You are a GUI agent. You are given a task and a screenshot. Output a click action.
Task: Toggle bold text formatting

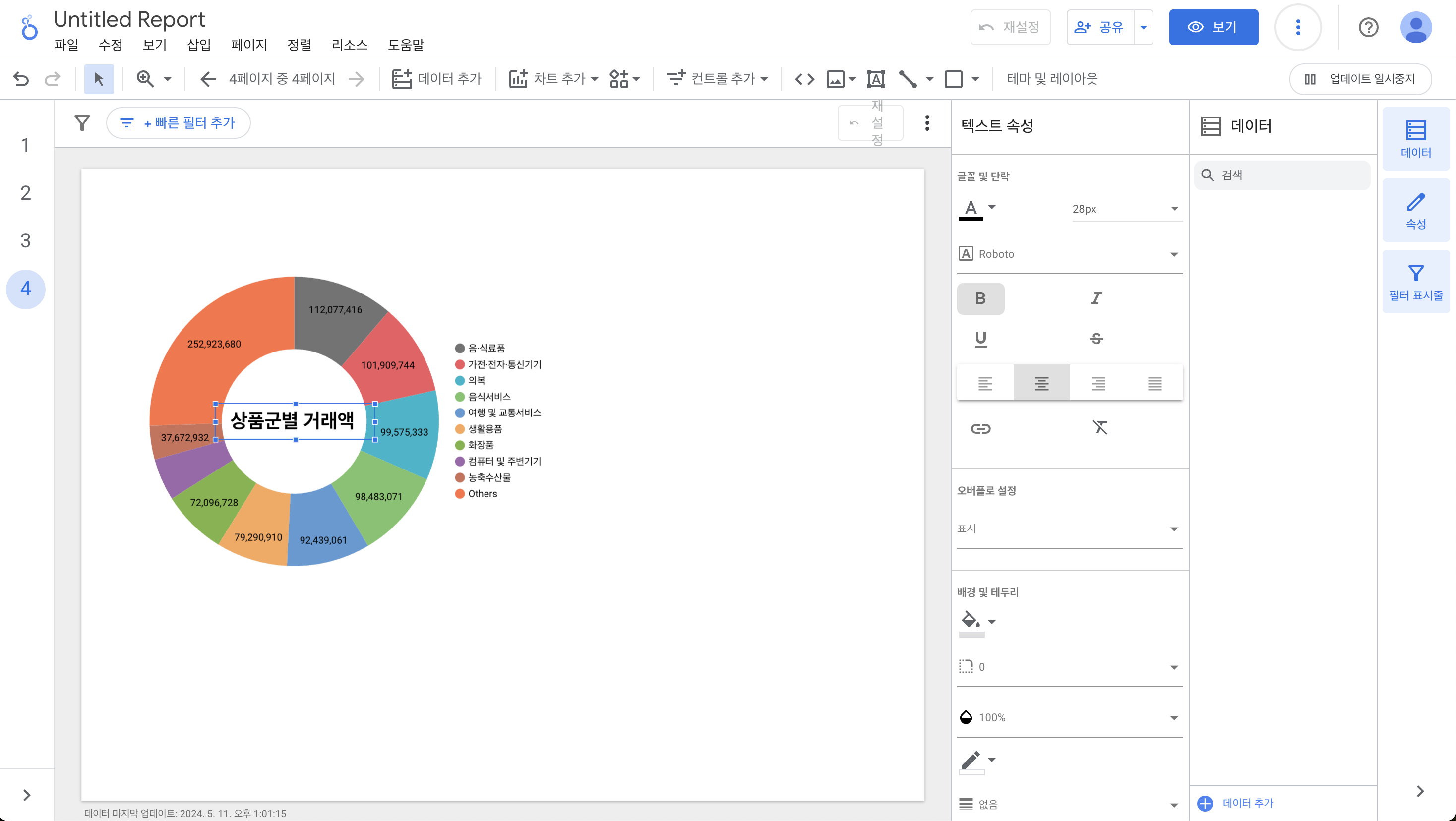pos(980,298)
